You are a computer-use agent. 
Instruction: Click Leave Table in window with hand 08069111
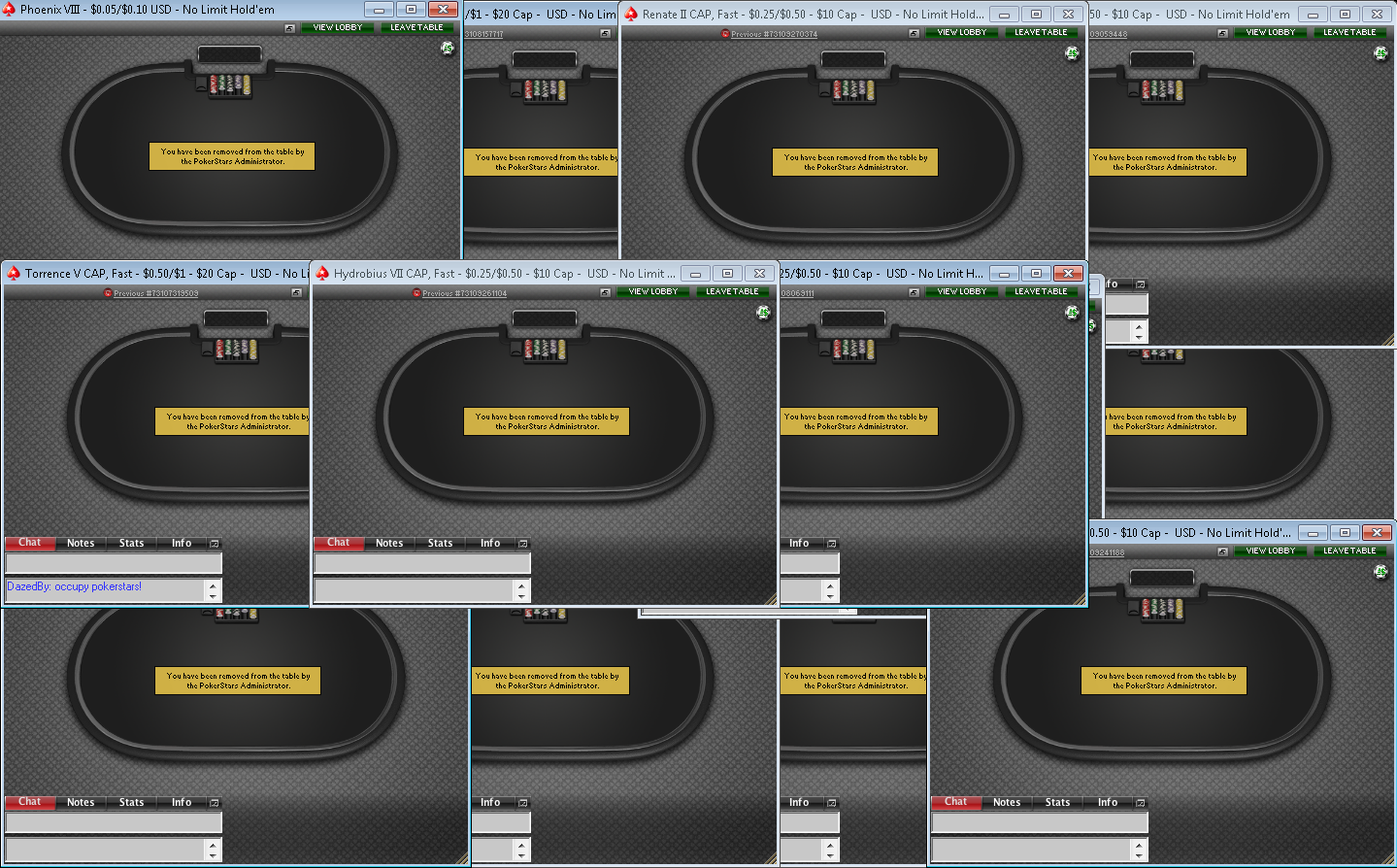click(x=1041, y=291)
